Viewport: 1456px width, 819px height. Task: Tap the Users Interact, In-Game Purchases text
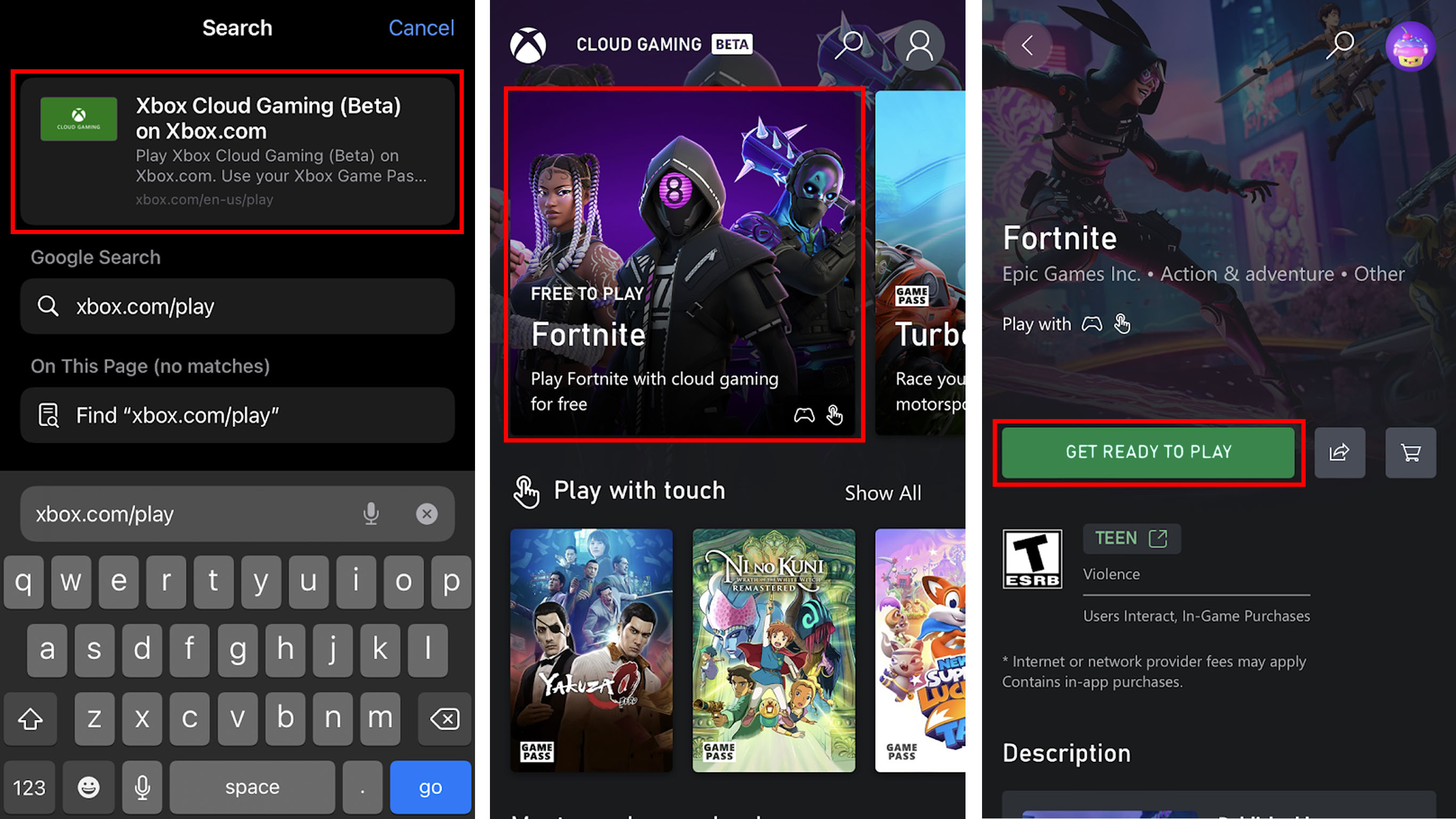click(1196, 616)
